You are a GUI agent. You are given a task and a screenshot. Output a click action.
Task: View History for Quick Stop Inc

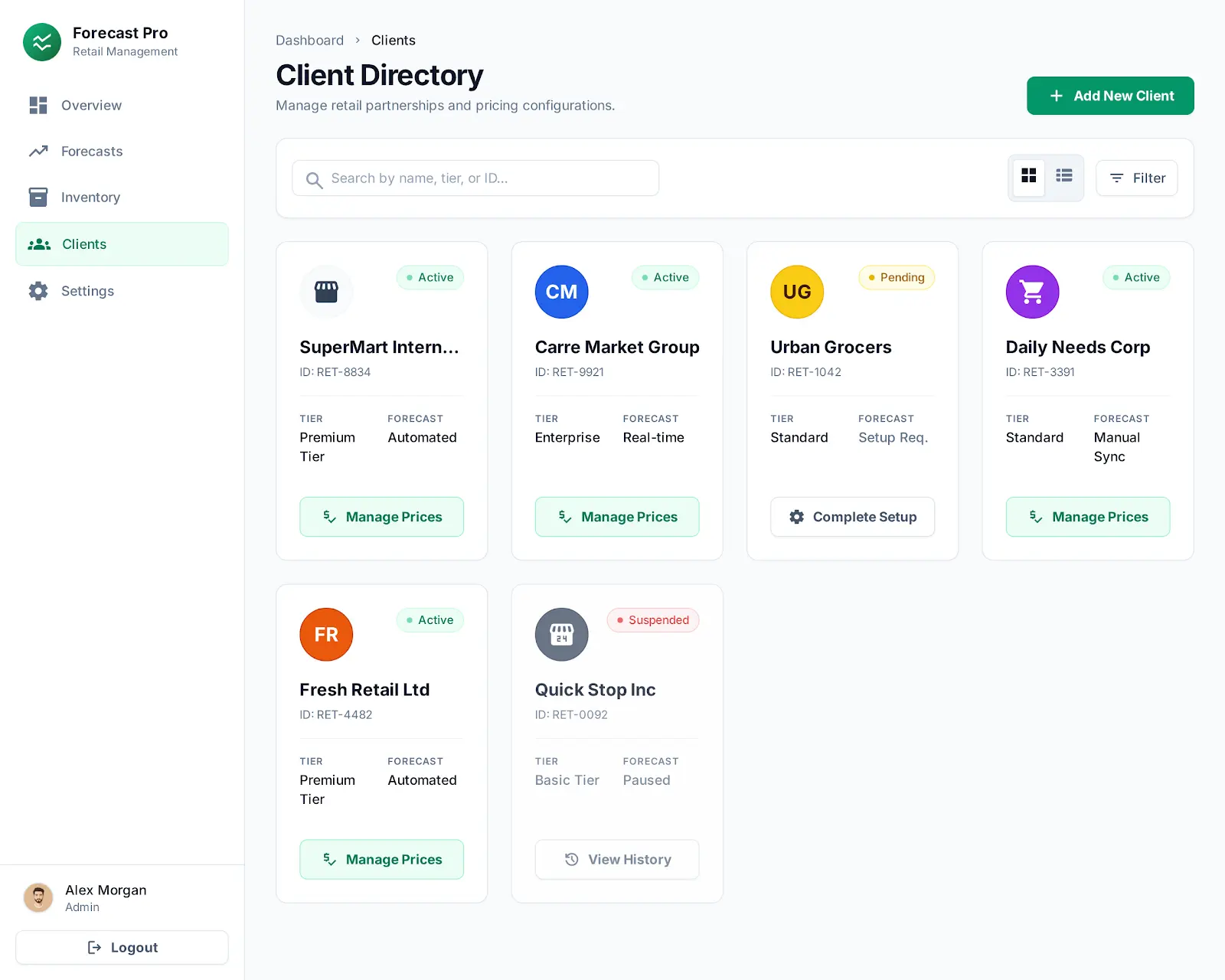click(x=616, y=860)
